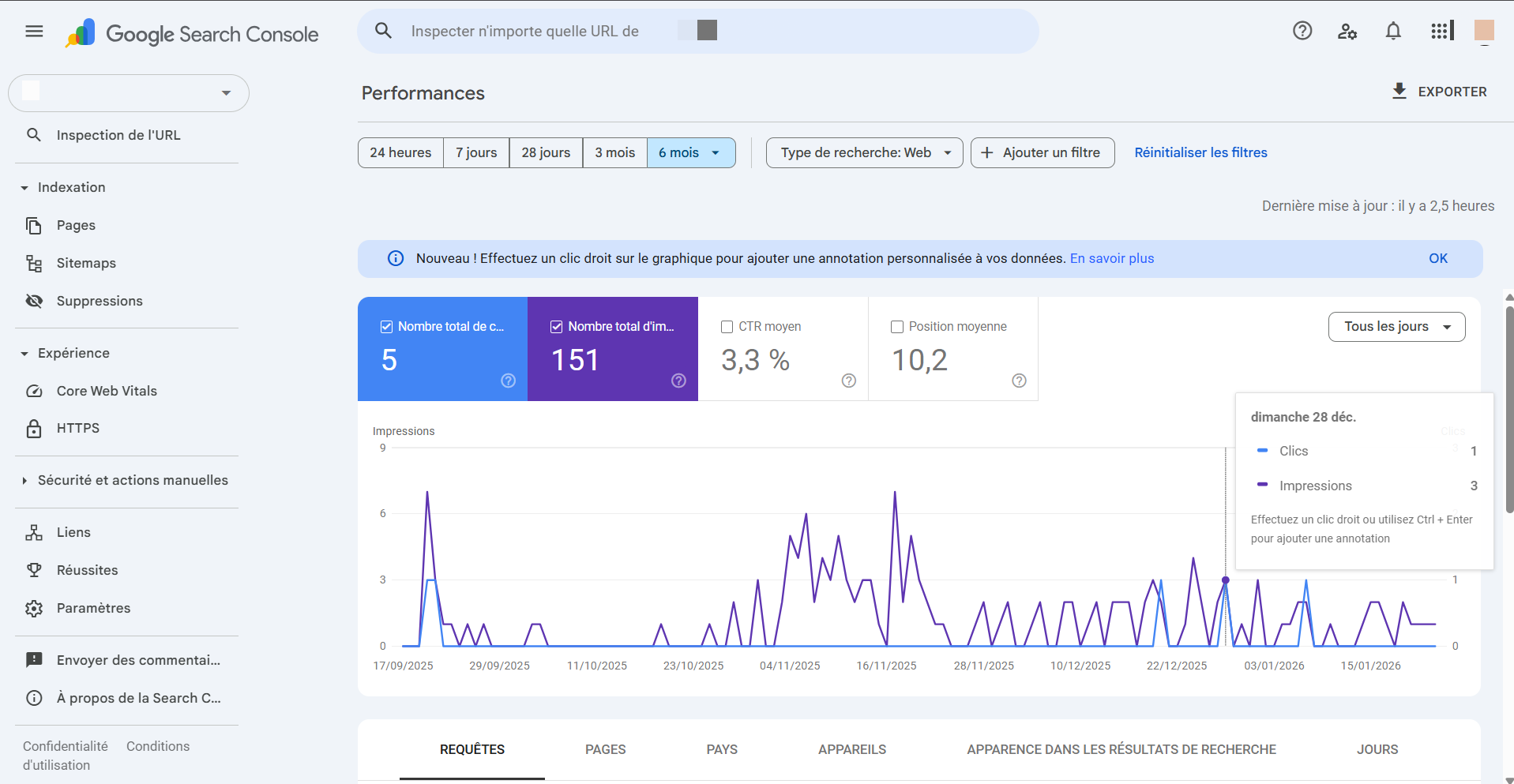Reset filters via Réinitialiser les filtres

(x=1200, y=152)
